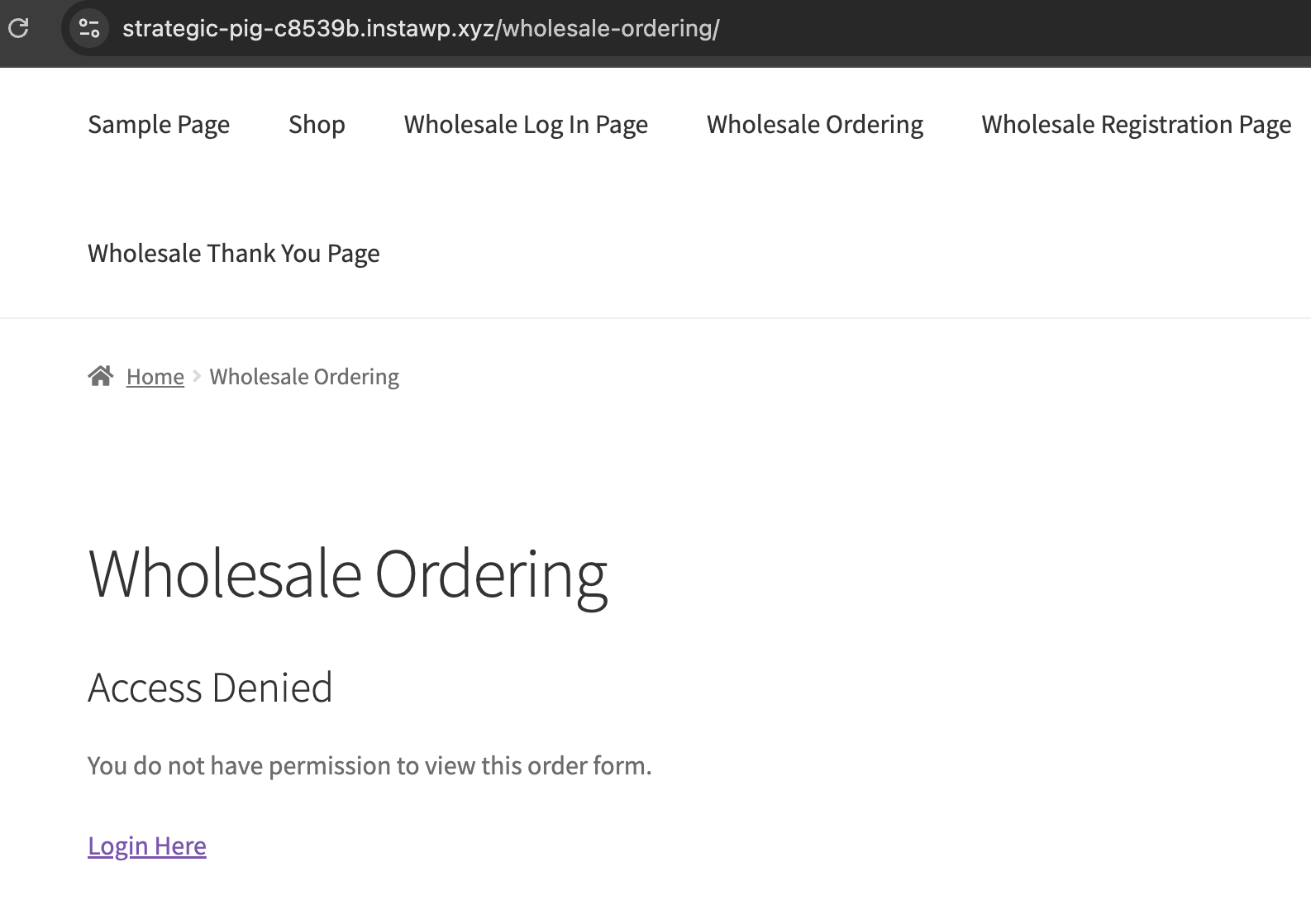Go to the Shop menu item

(x=317, y=125)
